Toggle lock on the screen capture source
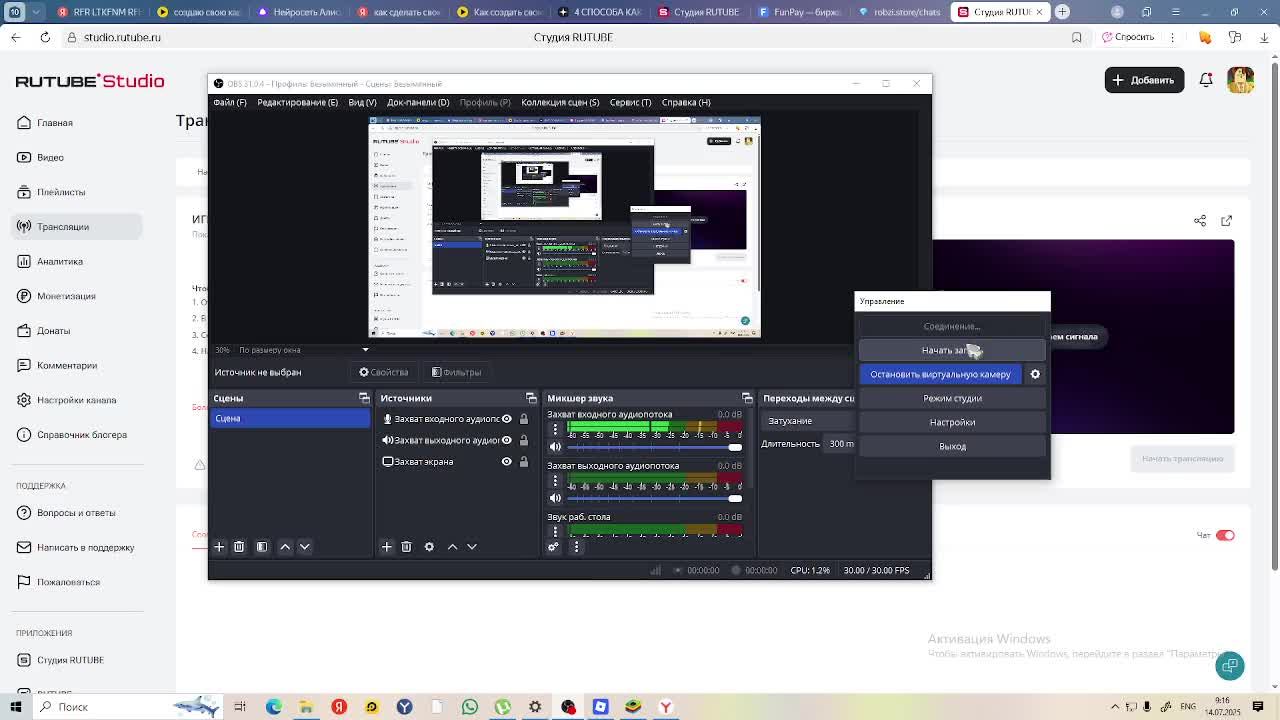1280x720 pixels. click(x=523, y=462)
